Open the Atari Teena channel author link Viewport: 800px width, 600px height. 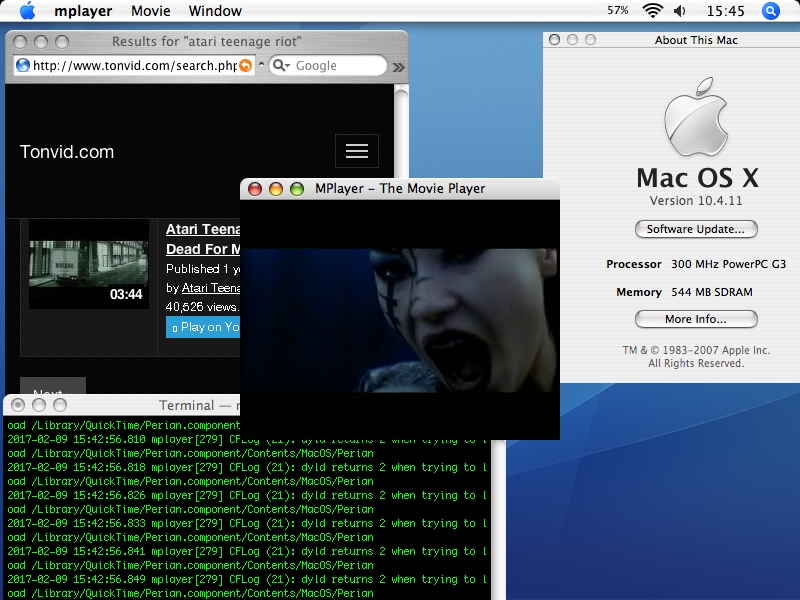coord(211,288)
